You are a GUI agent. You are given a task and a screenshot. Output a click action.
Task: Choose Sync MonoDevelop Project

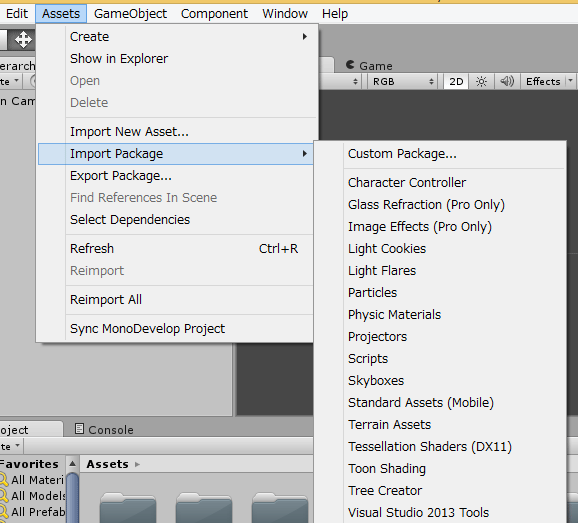(x=176, y=329)
